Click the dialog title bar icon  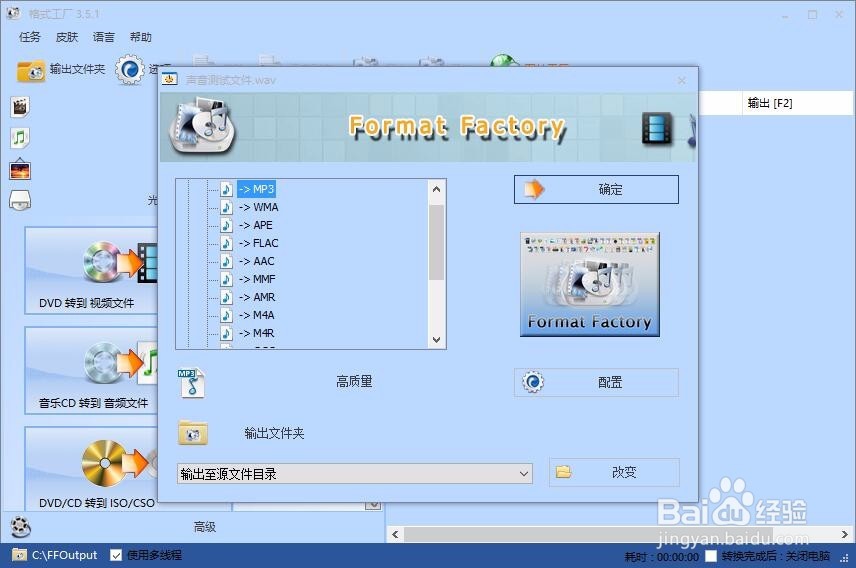pos(170,80)
